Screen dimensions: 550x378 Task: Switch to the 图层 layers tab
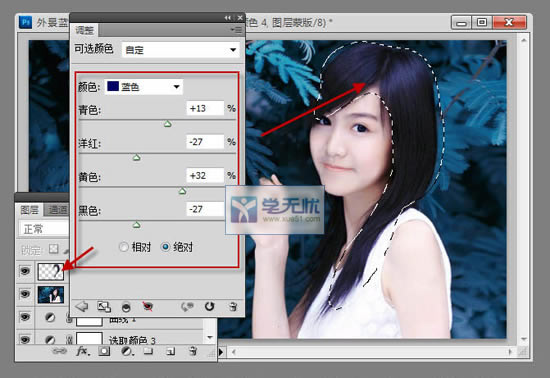click(29, 210)
